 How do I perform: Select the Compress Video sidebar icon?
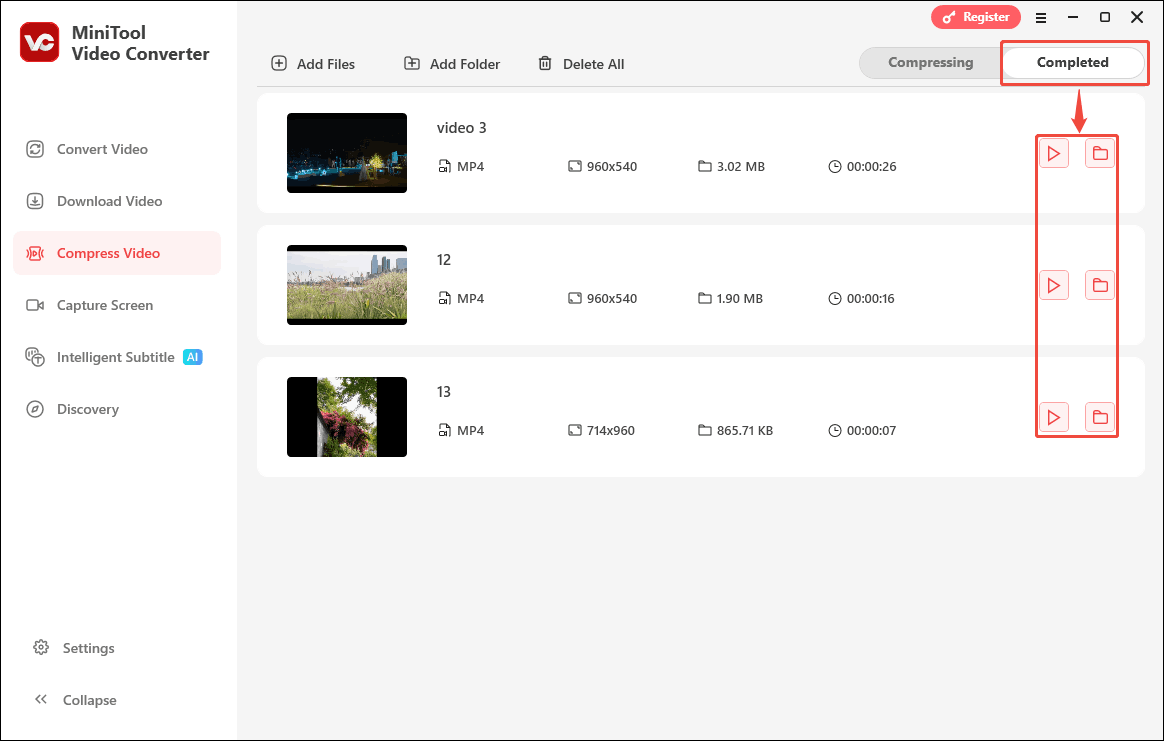pyautogui.click(x=35, y=253)
